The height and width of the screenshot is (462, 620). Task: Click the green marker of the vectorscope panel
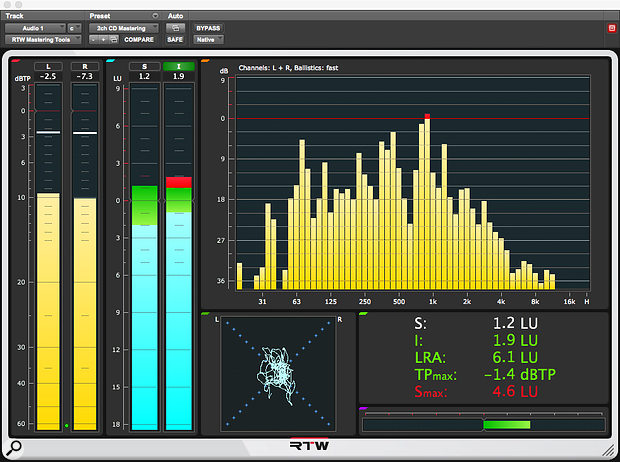[x=205, y=314]
